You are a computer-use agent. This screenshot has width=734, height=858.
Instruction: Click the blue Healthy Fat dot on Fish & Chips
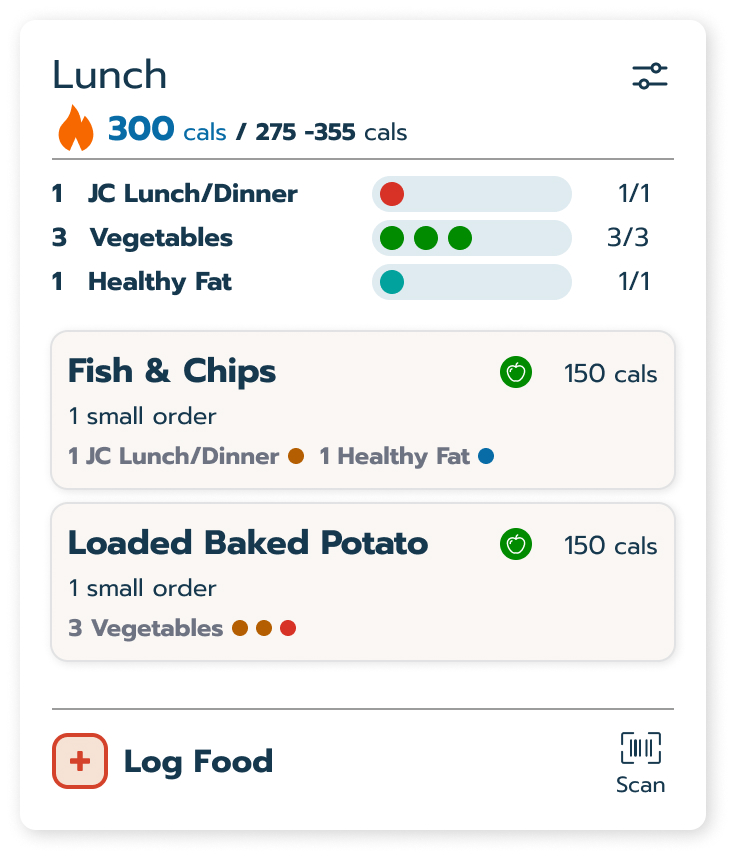pos(486,457)
